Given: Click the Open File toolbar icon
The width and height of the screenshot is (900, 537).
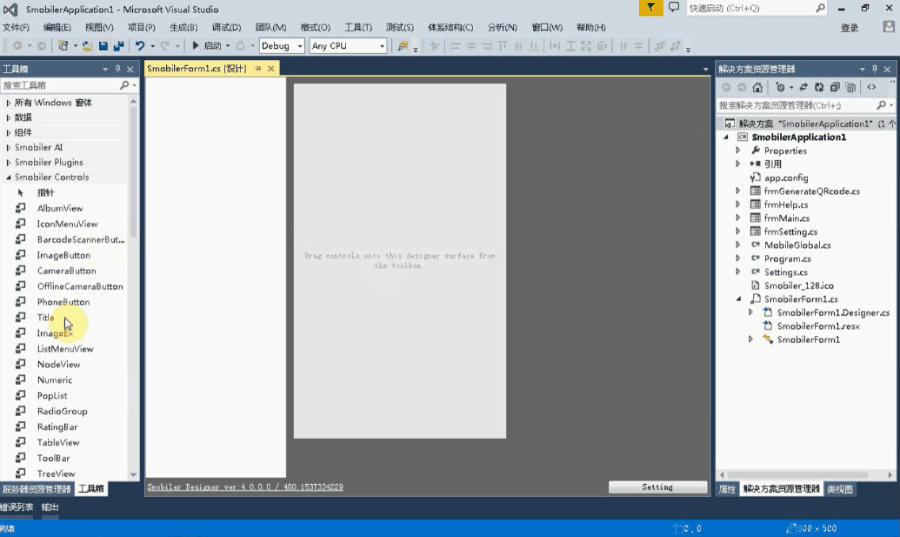Looking at the screenshot, I should pos(87,45).
